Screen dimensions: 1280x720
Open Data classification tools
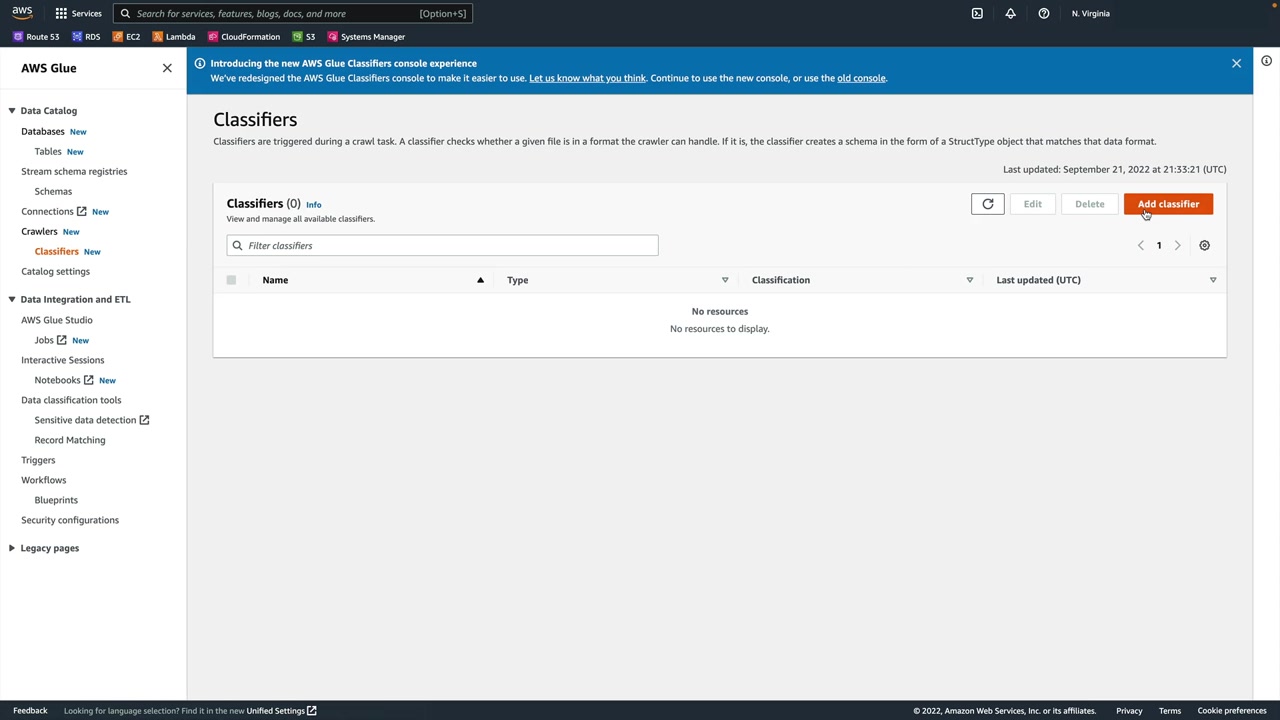pyautogui.click(x=71, y=400)
